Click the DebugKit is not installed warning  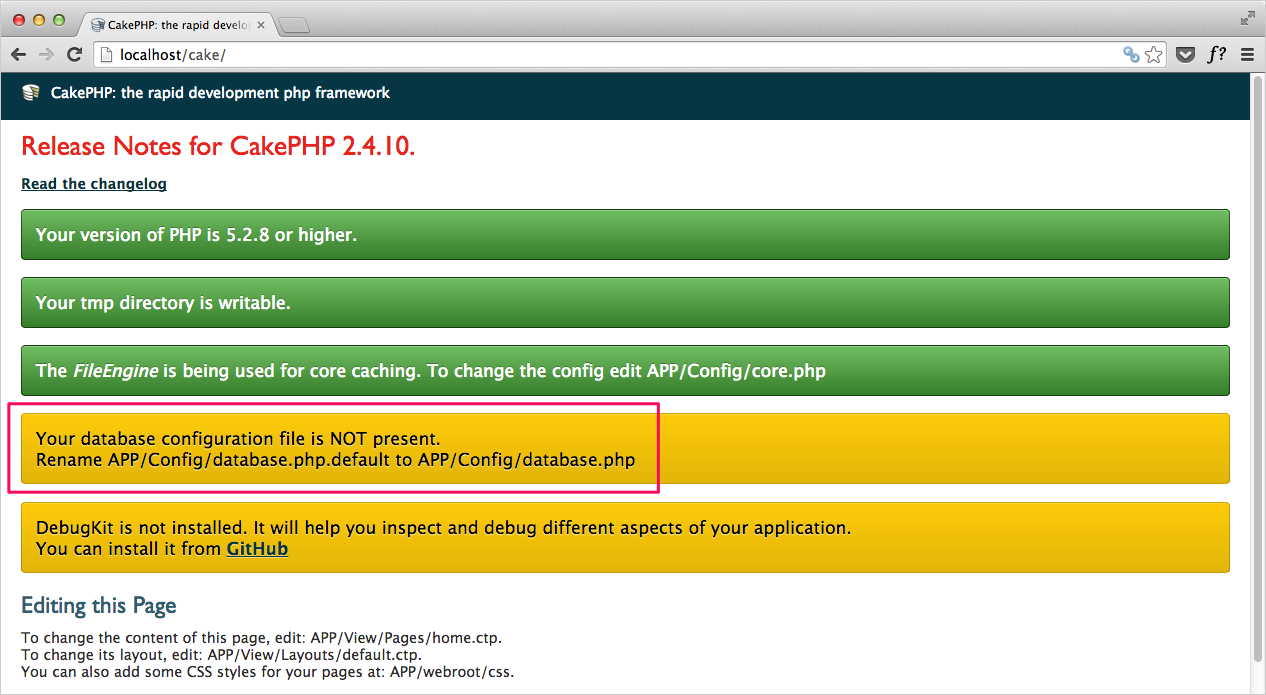tap(625, 538)
